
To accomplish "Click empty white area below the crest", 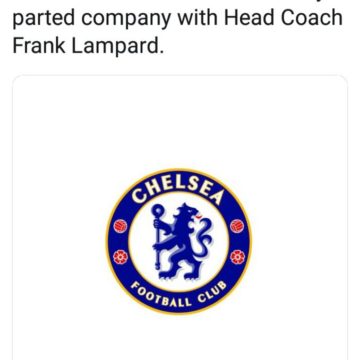I will click(x=180, y=337).
